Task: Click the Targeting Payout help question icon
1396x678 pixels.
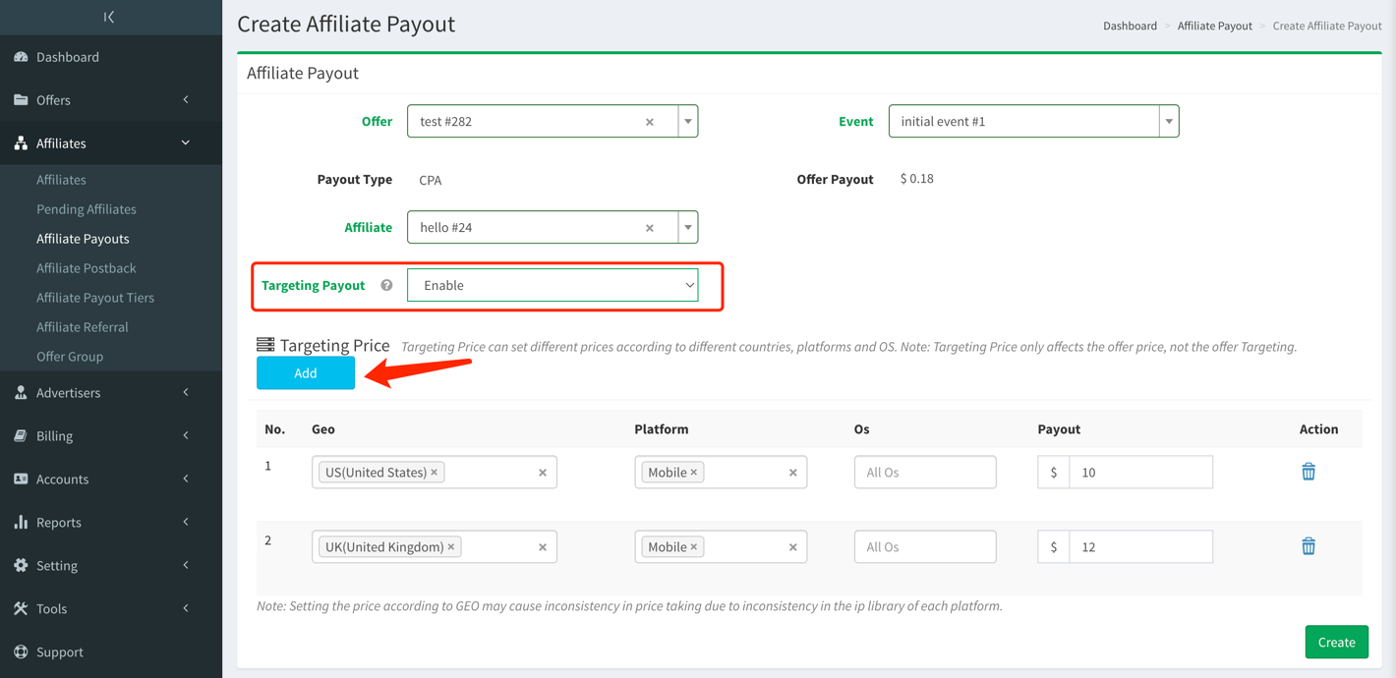Action: point(386,285)
